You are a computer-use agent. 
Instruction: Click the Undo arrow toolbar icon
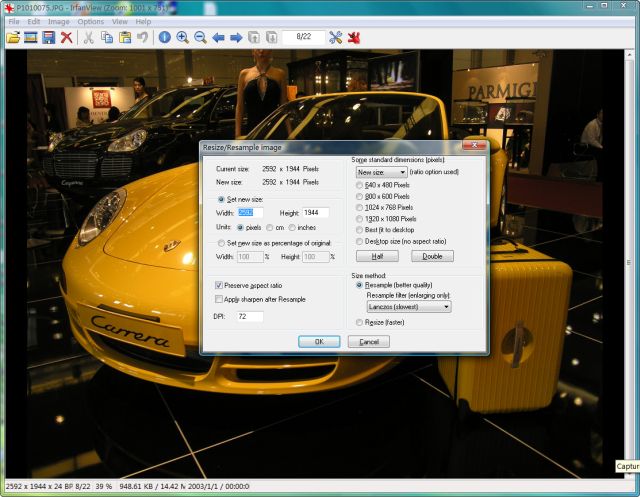(142, 38)
